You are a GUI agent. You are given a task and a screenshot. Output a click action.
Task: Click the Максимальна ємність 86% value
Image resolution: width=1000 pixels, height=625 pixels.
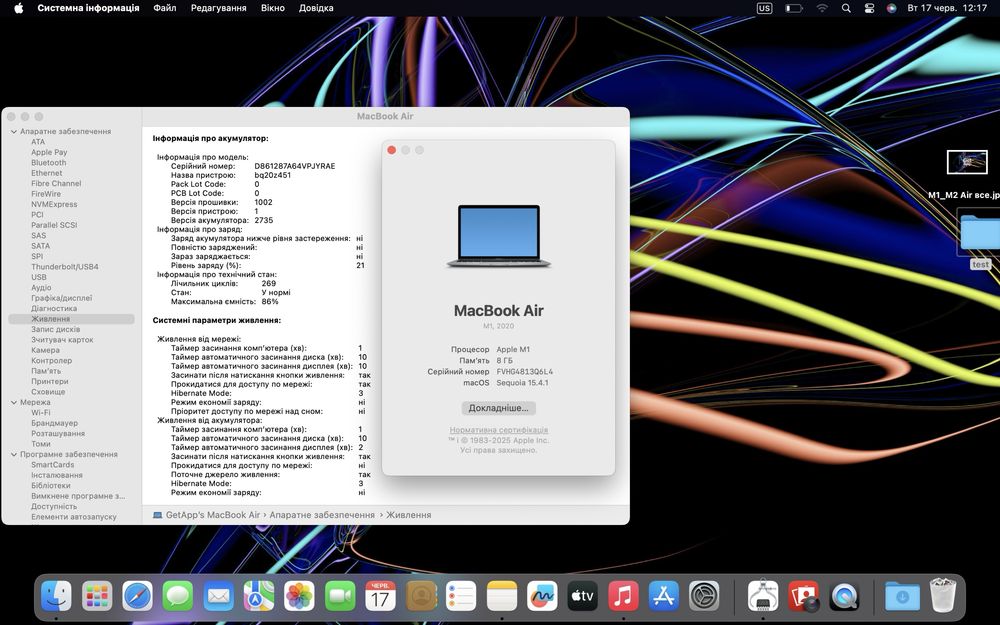(x=270, y=301)
